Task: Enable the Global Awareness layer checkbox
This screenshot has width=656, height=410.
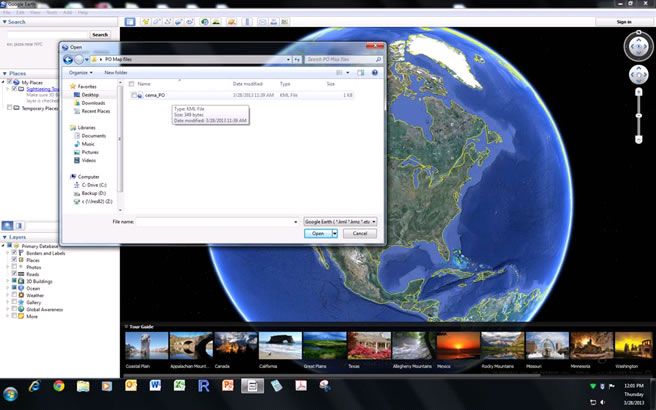Action: tap(14, 309)
